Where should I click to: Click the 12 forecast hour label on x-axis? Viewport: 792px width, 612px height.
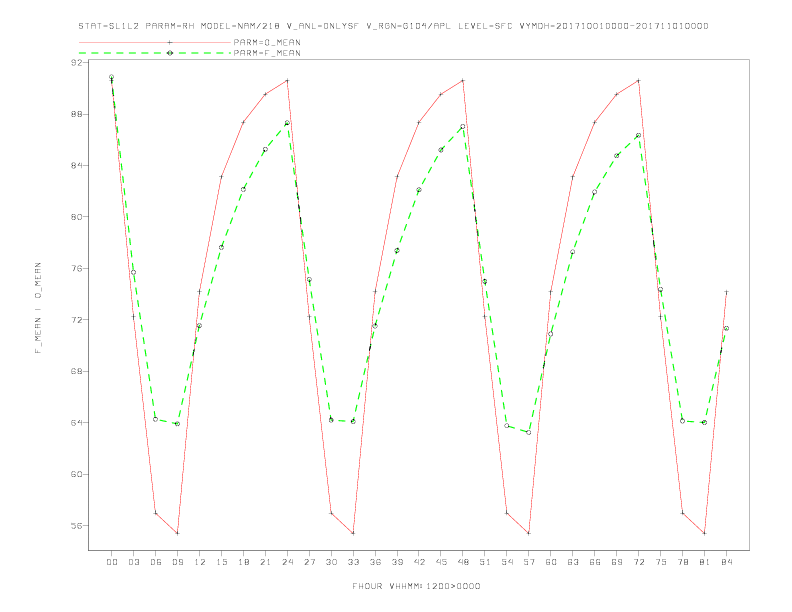tap(200, 562)
